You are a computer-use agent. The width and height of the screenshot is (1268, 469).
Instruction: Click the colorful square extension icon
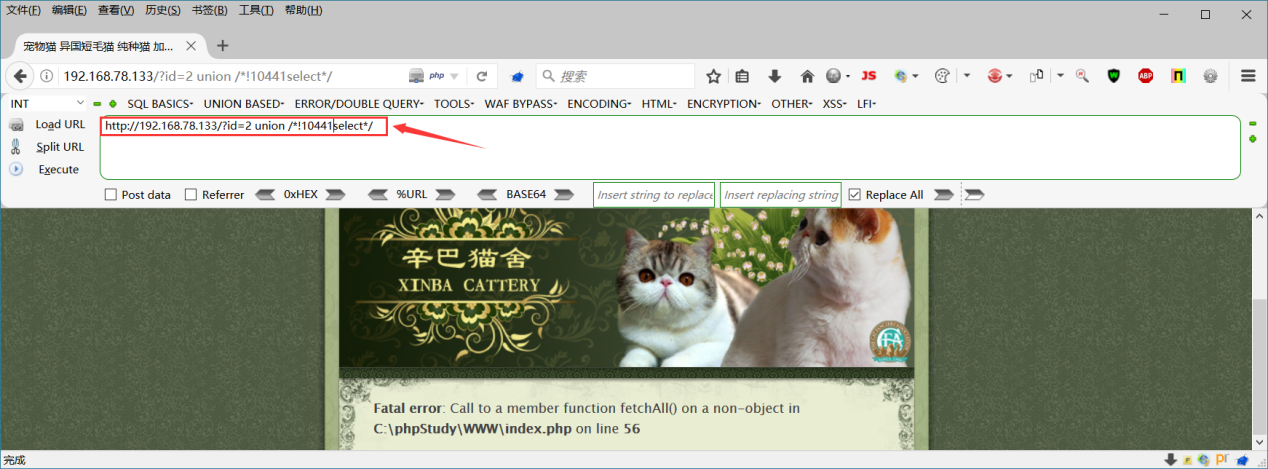(x=1179, y=76)
